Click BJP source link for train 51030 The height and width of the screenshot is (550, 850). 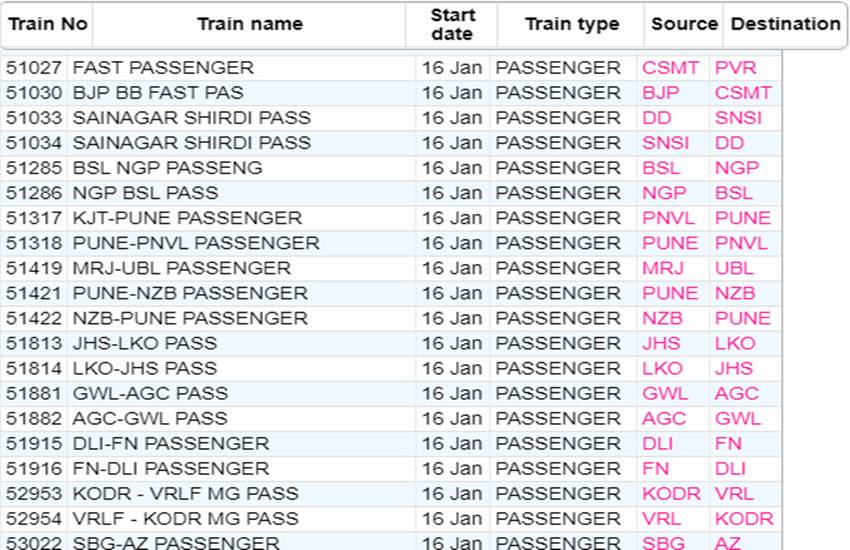pos(660,93)
